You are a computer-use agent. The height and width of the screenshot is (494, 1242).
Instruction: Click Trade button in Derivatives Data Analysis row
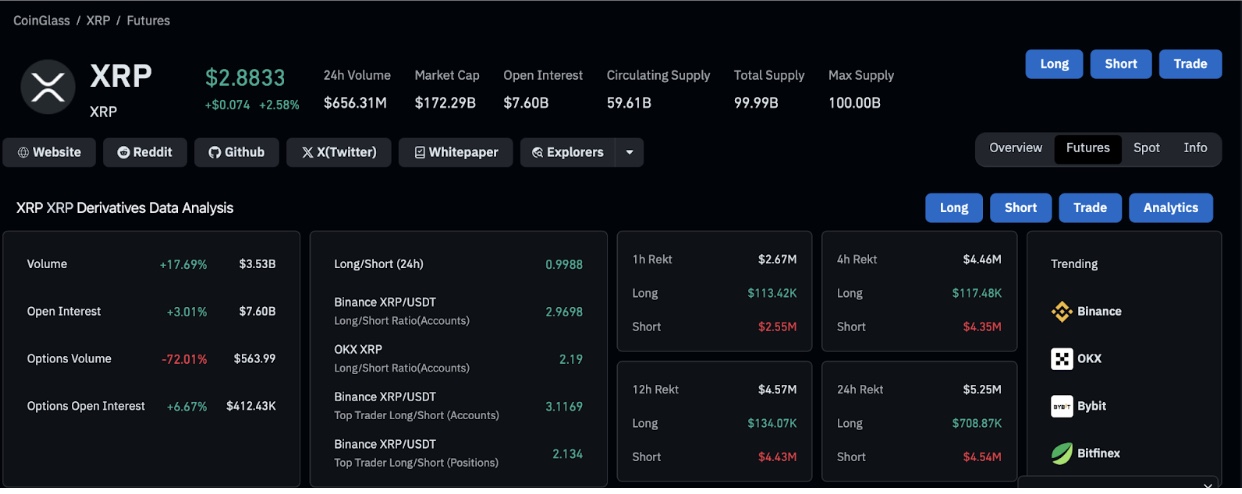click(1090, 208)
